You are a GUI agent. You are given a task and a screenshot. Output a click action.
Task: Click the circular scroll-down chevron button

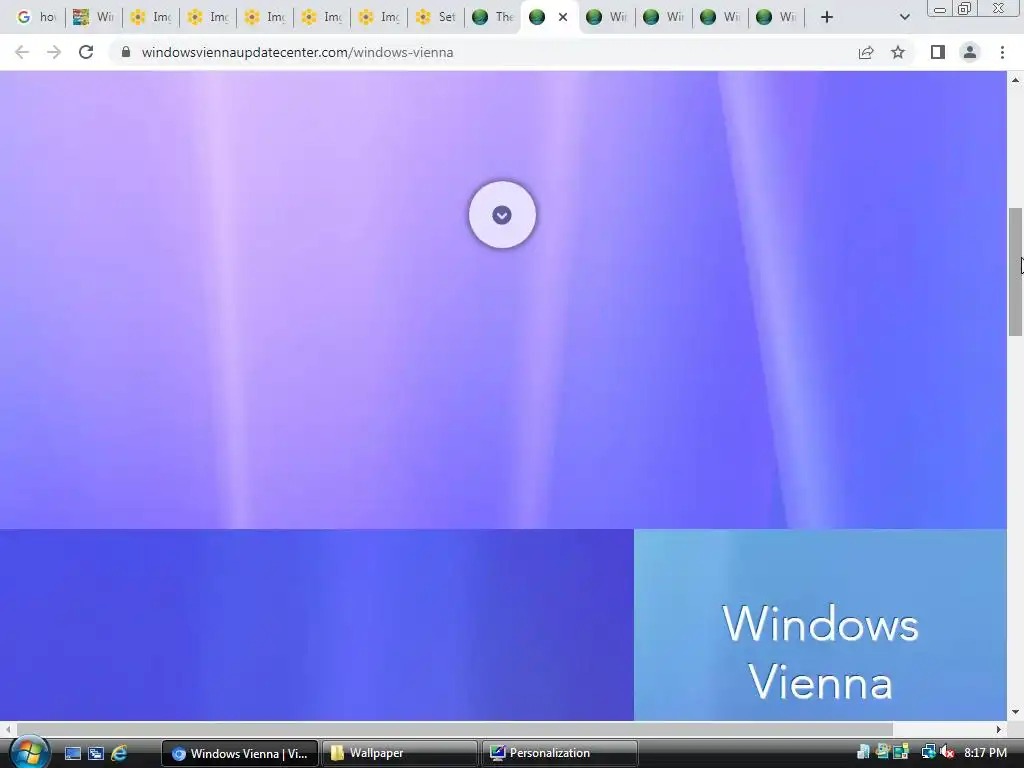coord(502,215)
